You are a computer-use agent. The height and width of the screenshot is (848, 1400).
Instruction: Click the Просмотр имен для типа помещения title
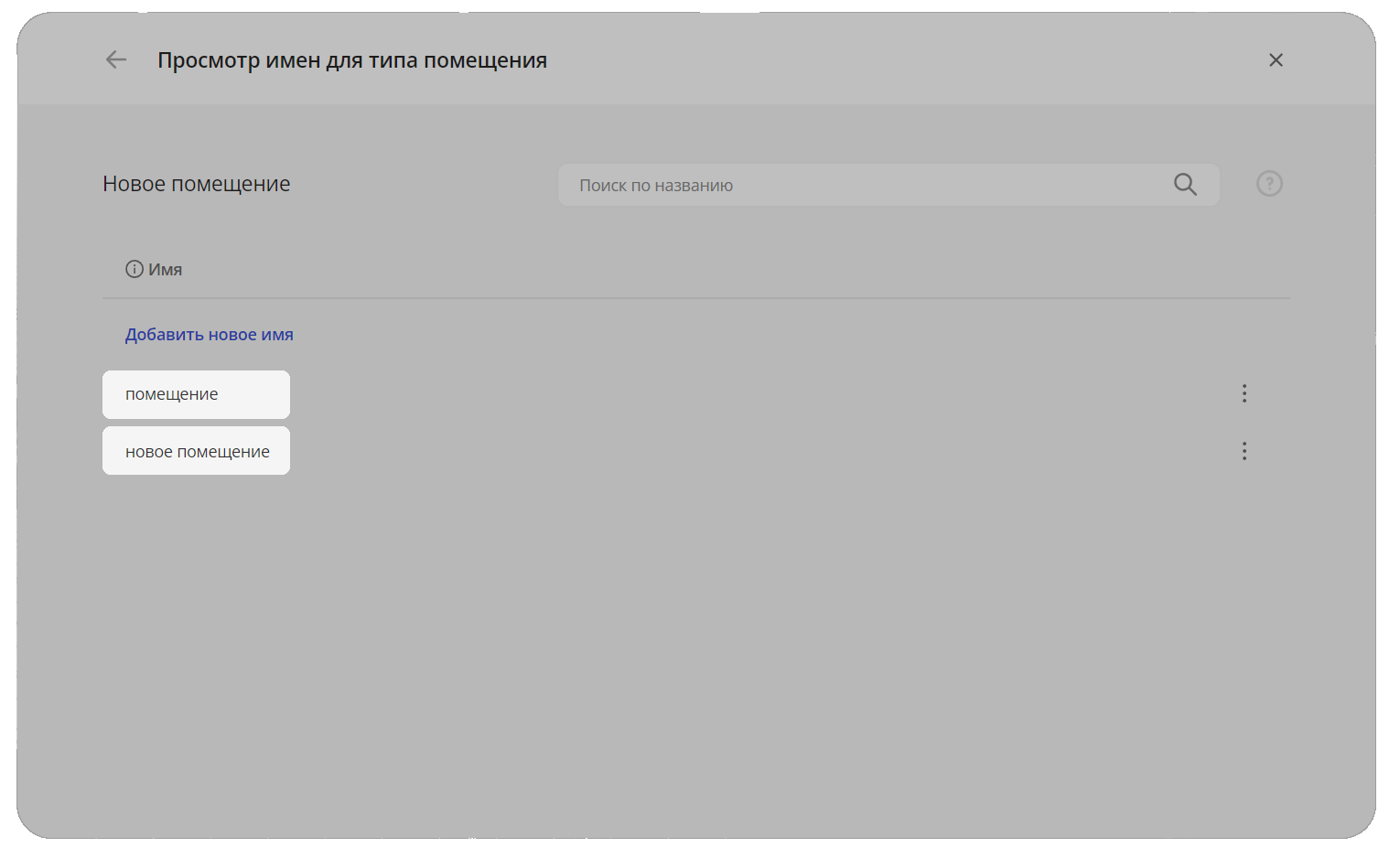point(352,60)
